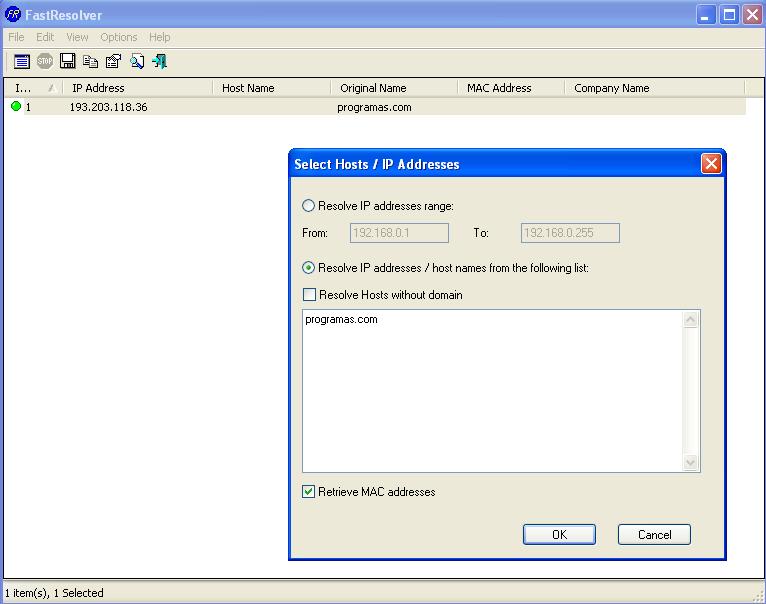Click the Exit door toolbar icon
Viewport: 766px width, 604px height.
(160, 62)
